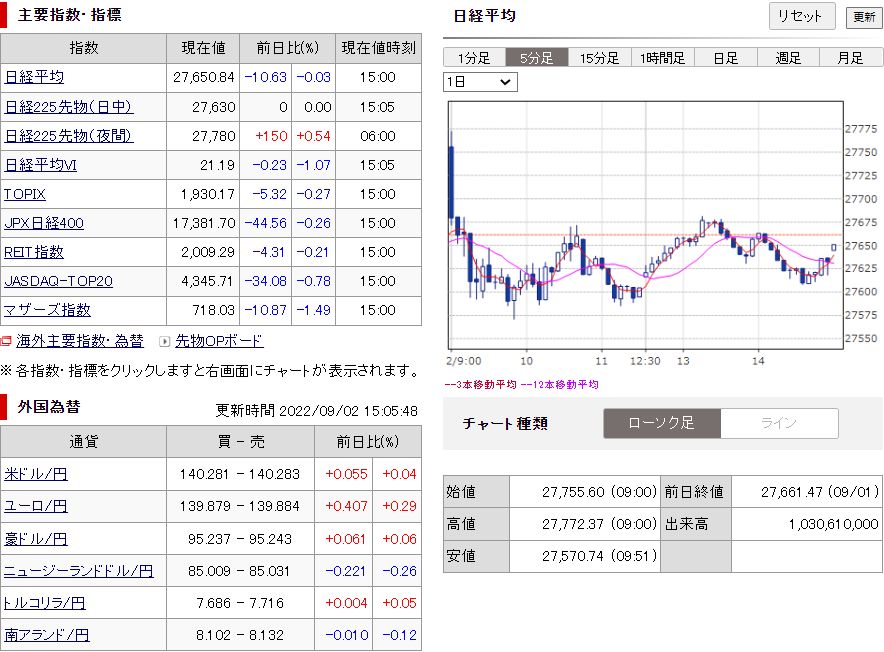Open the 日経平均 index link
The width and height of the screenshot is (884, 652).
34,77
